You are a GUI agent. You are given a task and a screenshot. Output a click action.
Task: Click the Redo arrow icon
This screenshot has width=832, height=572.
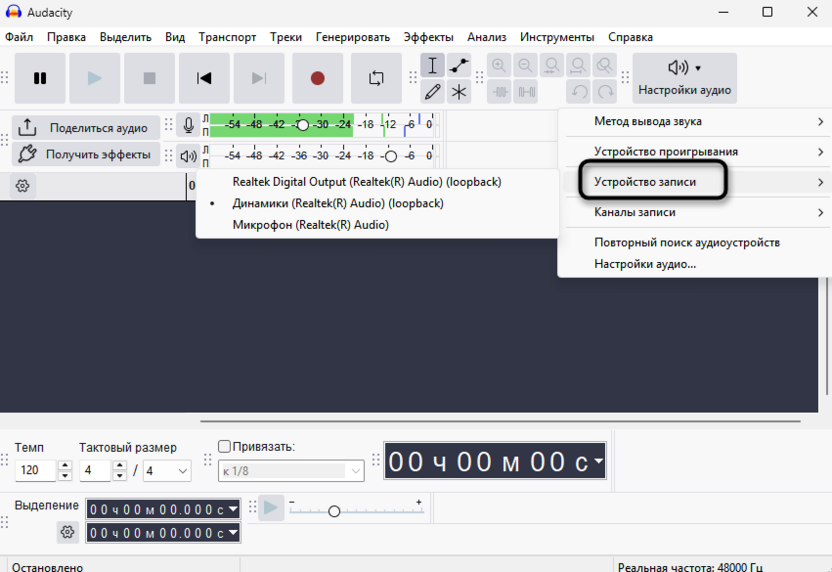click(604, 92)
